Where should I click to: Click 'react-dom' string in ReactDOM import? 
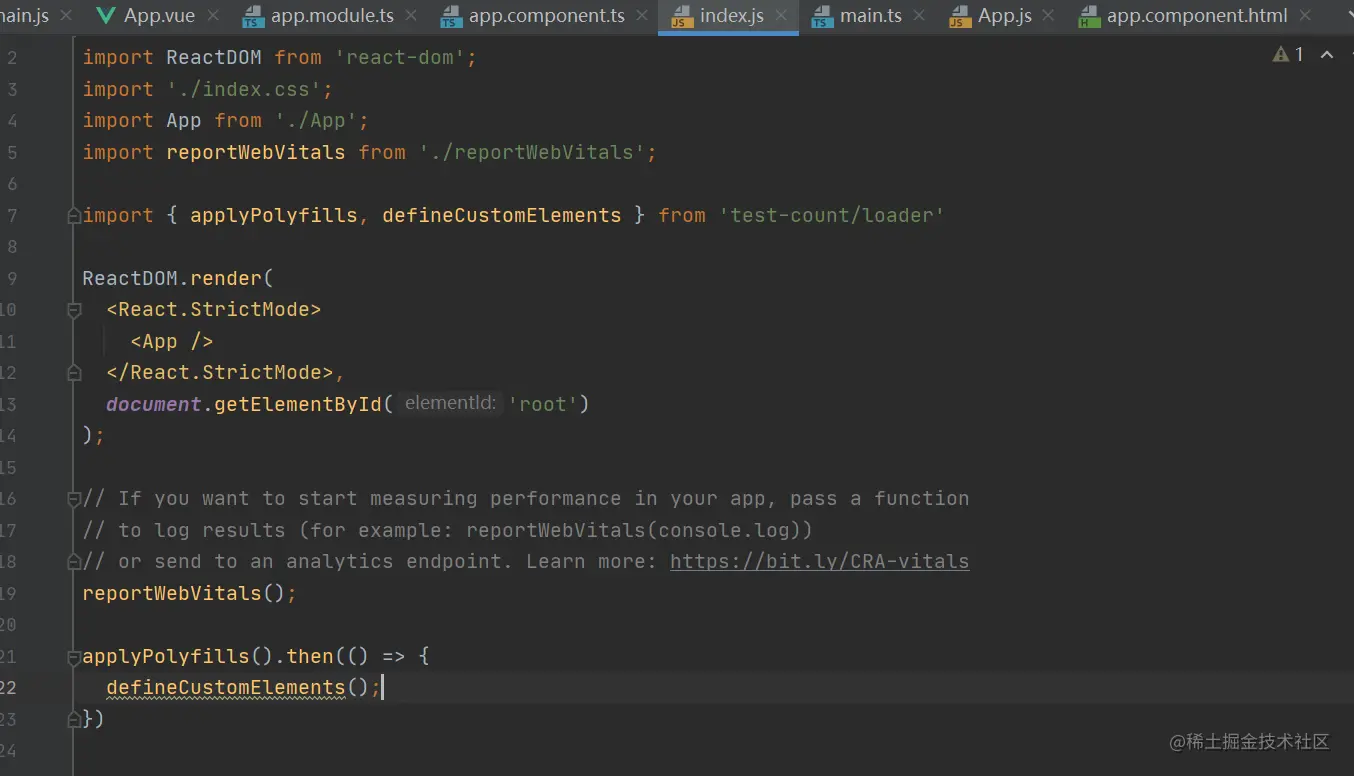click(400, 57)
